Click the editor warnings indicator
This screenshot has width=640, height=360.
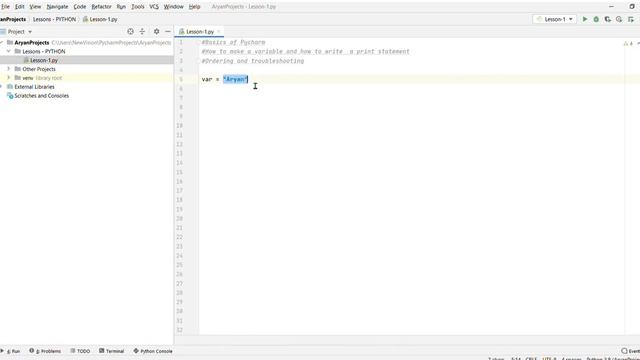(x=628, y=43)
